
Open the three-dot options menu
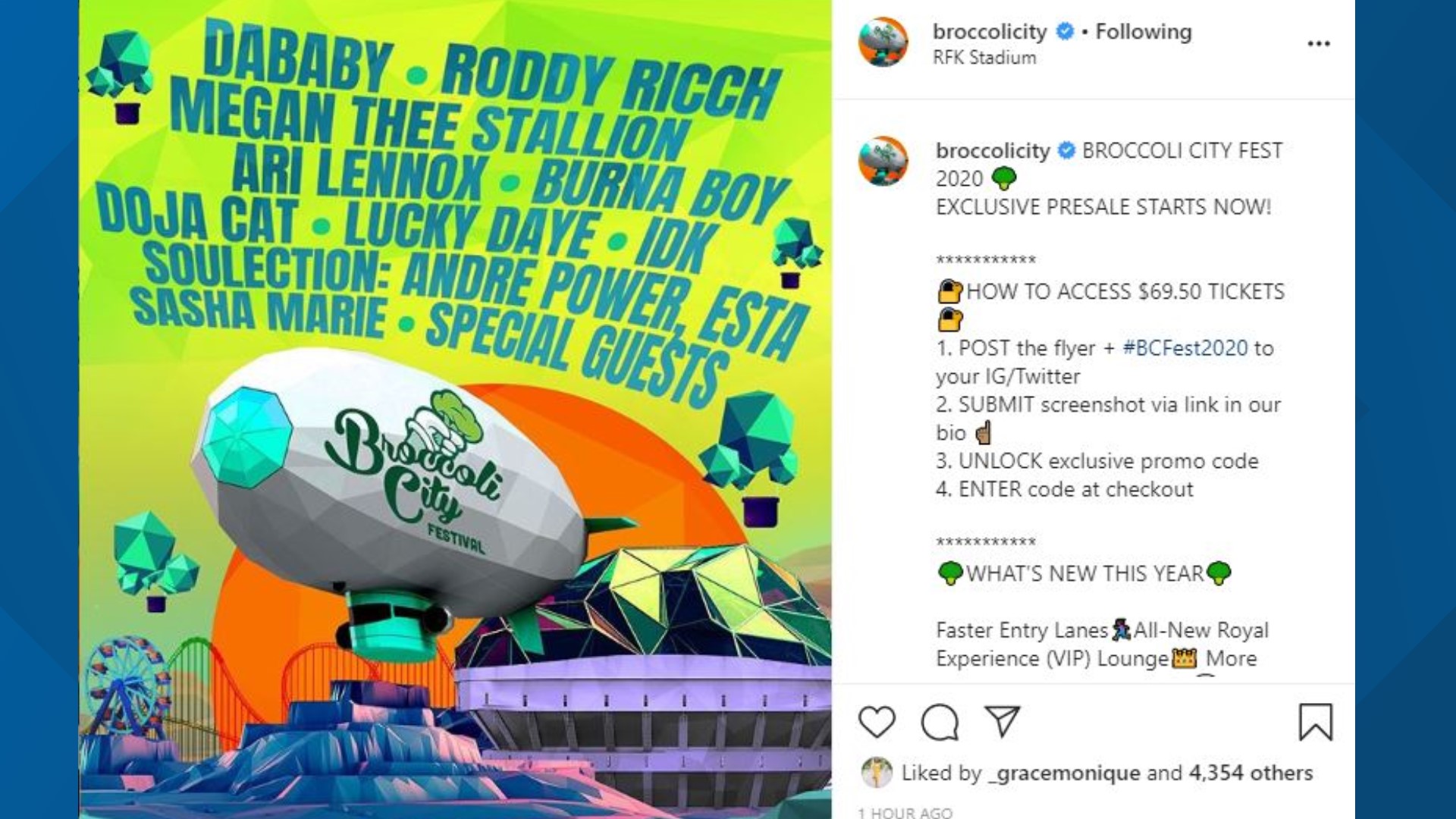pyautogui.click(x=1319, y=43)
